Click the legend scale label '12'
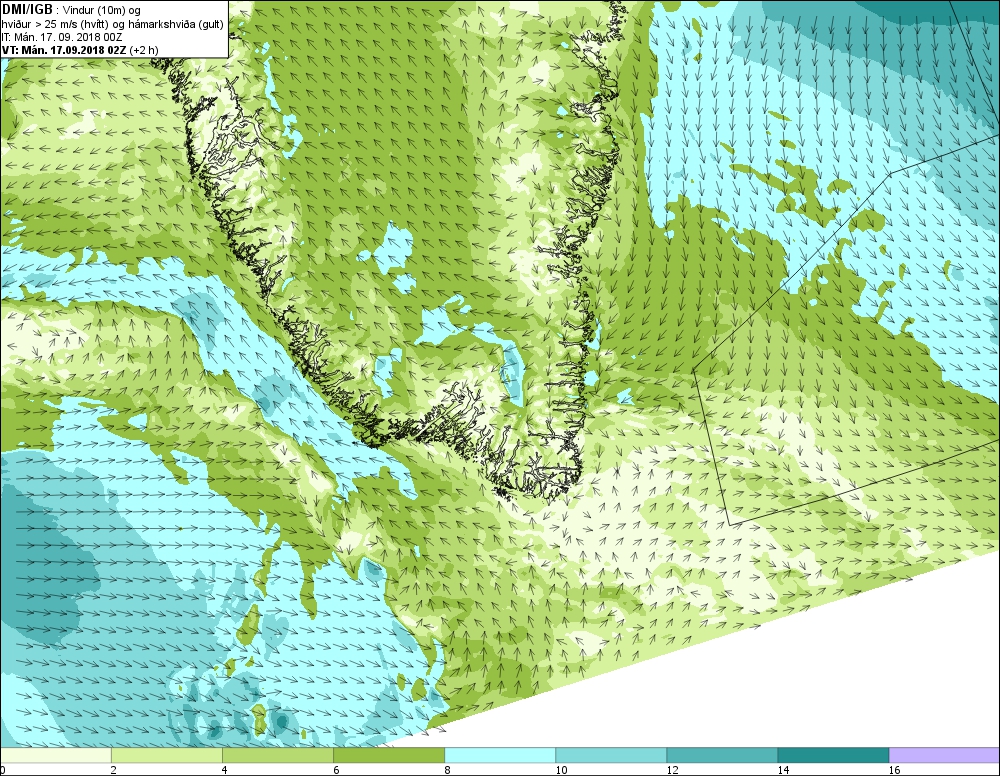This screenshot has width=1000, height=776. tap(672, 770)
